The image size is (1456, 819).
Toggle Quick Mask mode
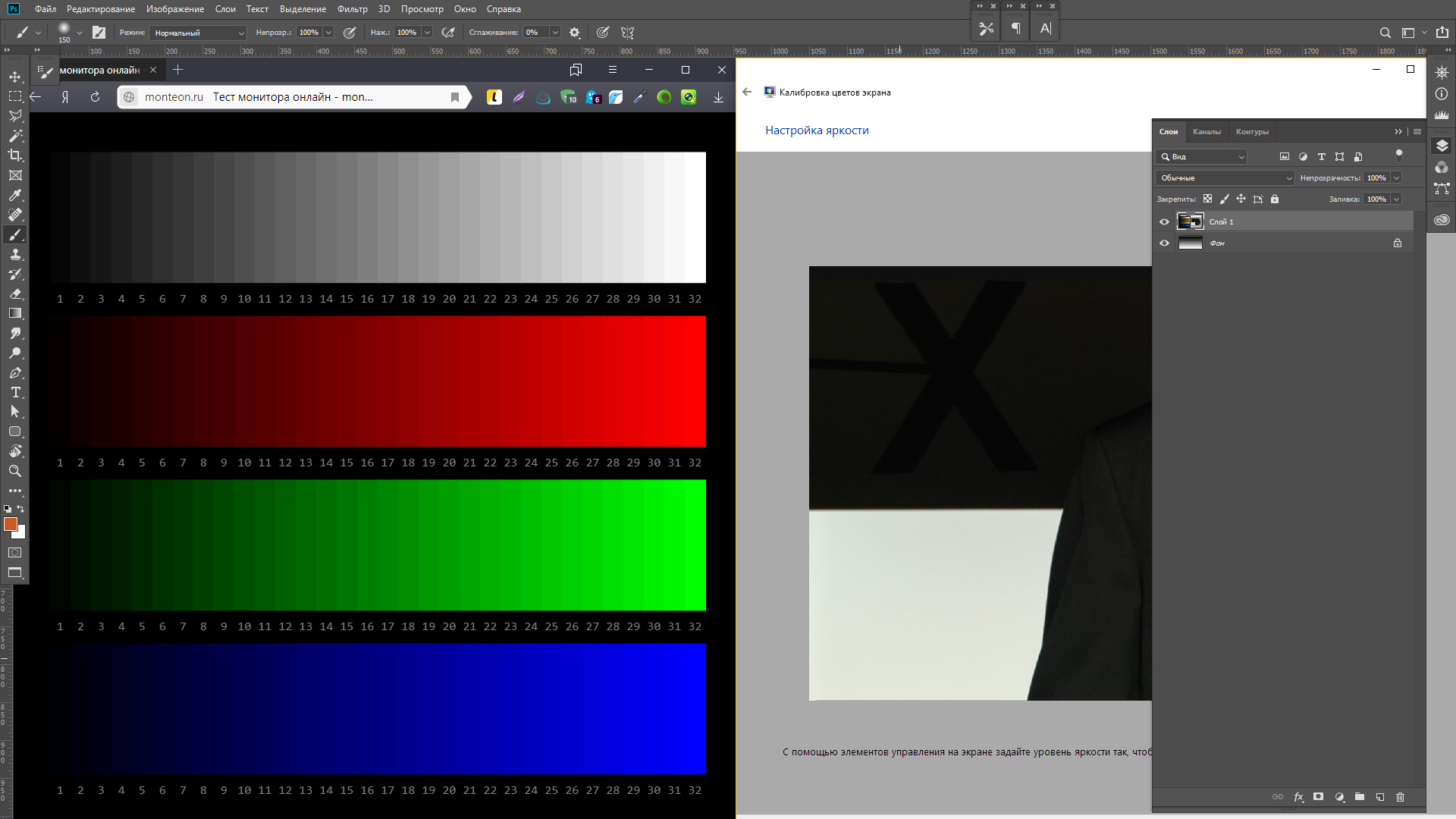(15, 553)
